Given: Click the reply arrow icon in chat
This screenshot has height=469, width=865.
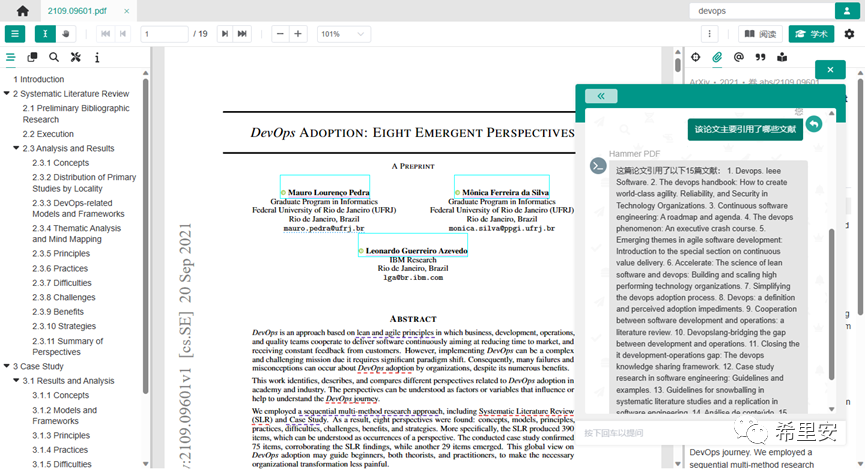Looking at the screenshot, I should click(814, 124).
